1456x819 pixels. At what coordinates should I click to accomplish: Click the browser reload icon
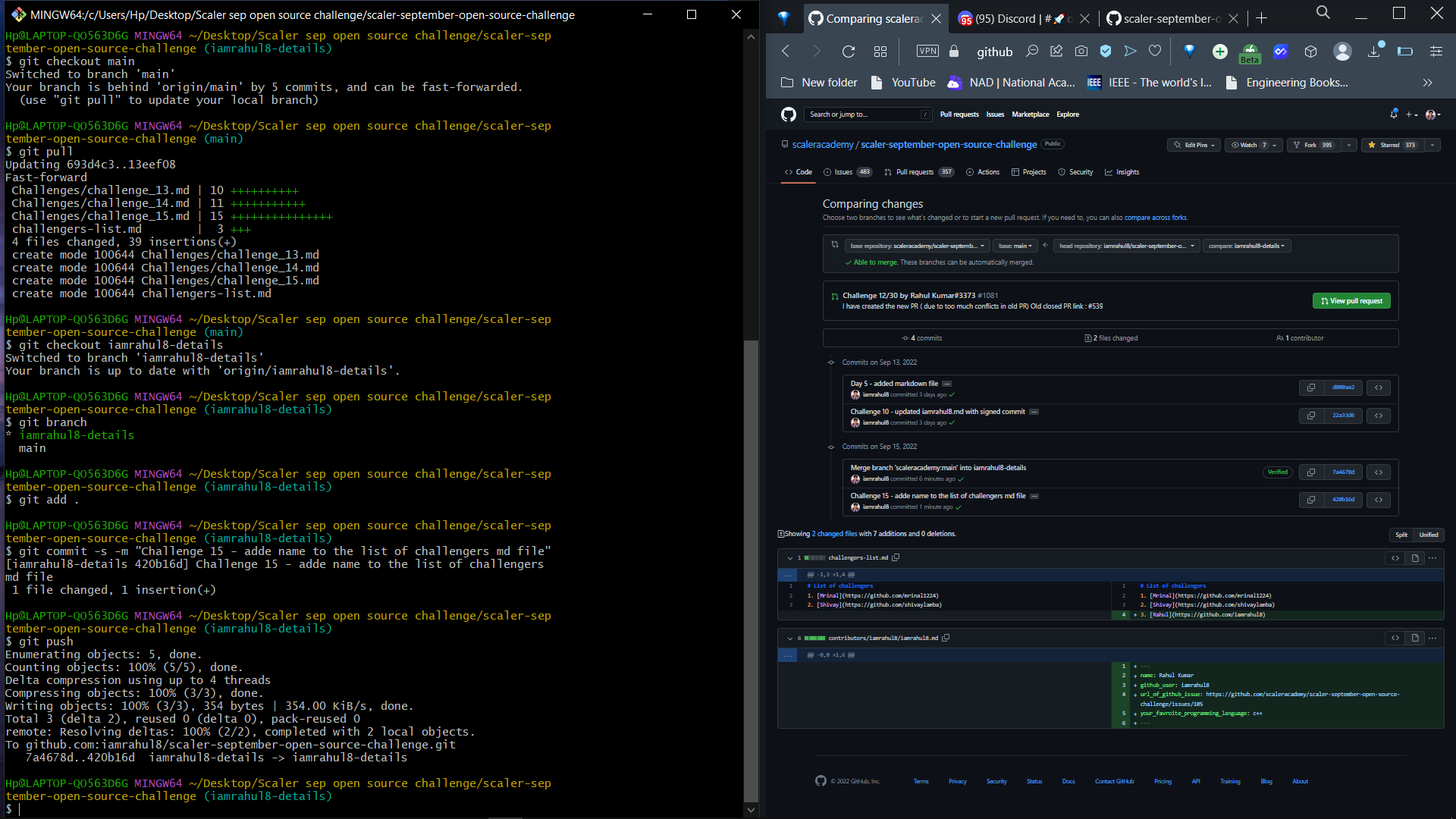[x=848, y=52]
